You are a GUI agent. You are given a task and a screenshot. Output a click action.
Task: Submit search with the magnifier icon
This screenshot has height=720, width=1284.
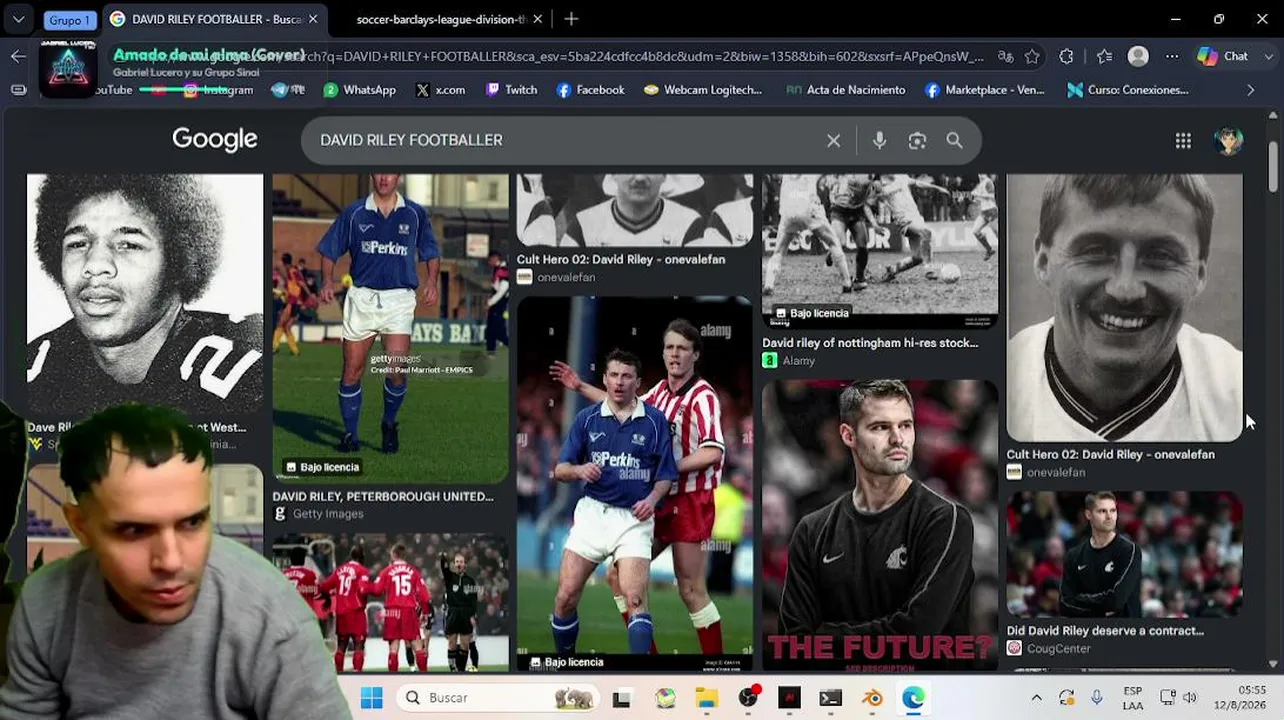coord(954,141)
